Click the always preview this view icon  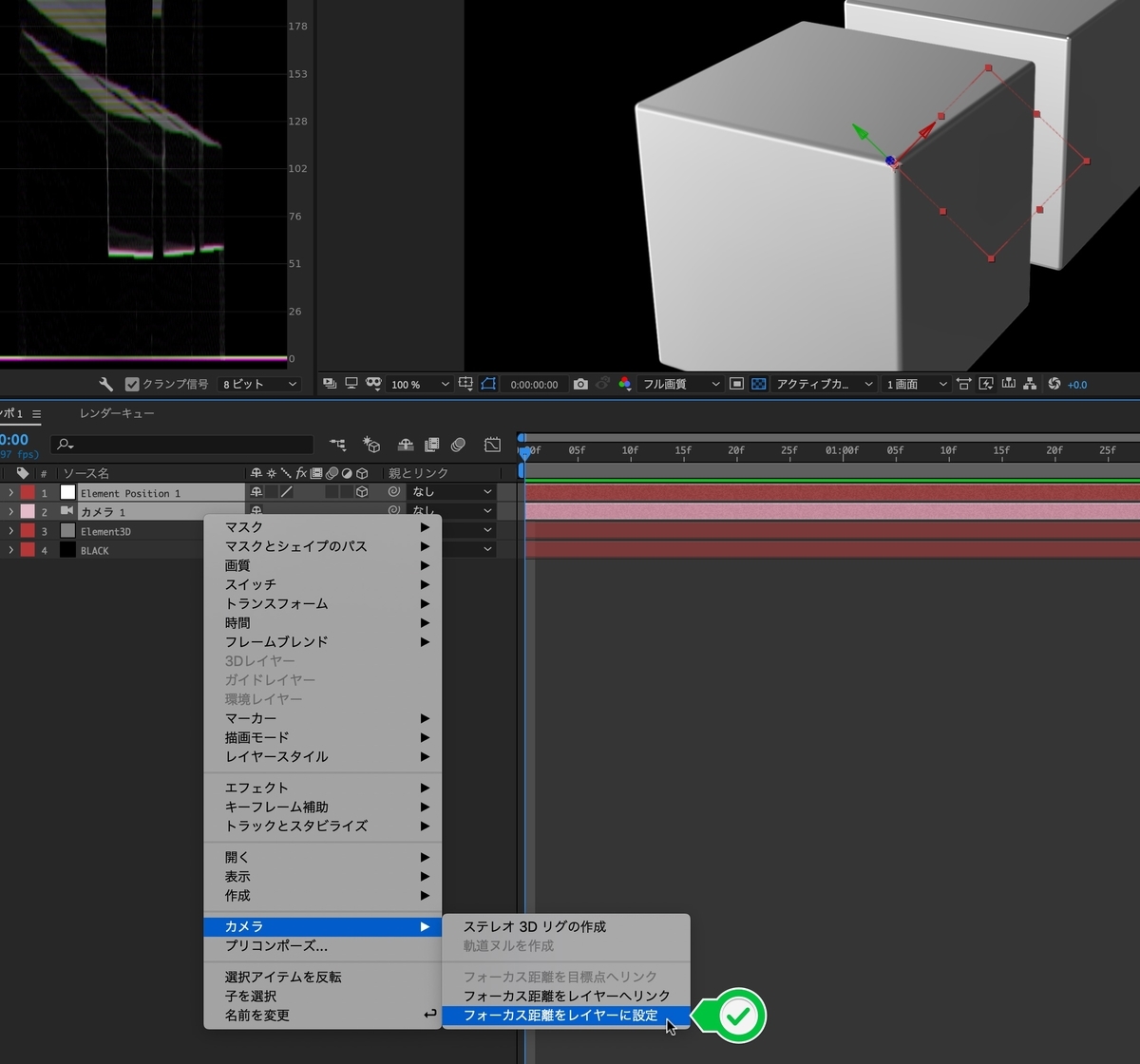330,384
